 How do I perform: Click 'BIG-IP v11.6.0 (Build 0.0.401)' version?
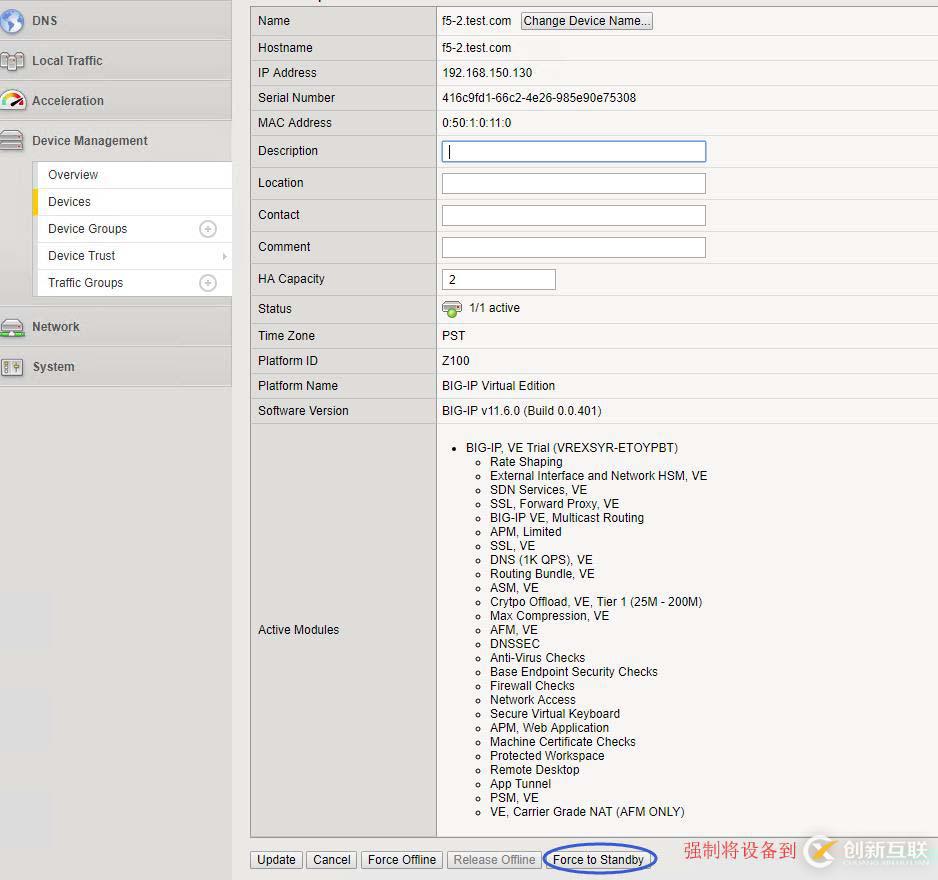tap(522, 411)
